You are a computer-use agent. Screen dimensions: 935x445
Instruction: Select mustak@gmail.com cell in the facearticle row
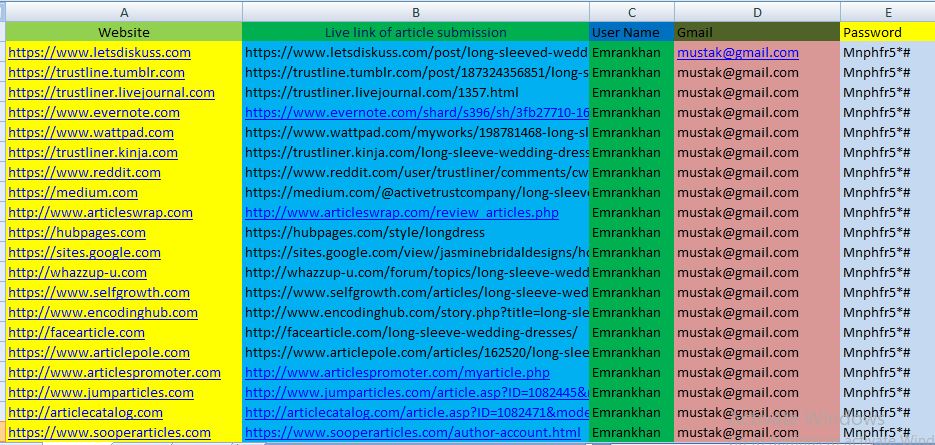[x=757, y=332]
